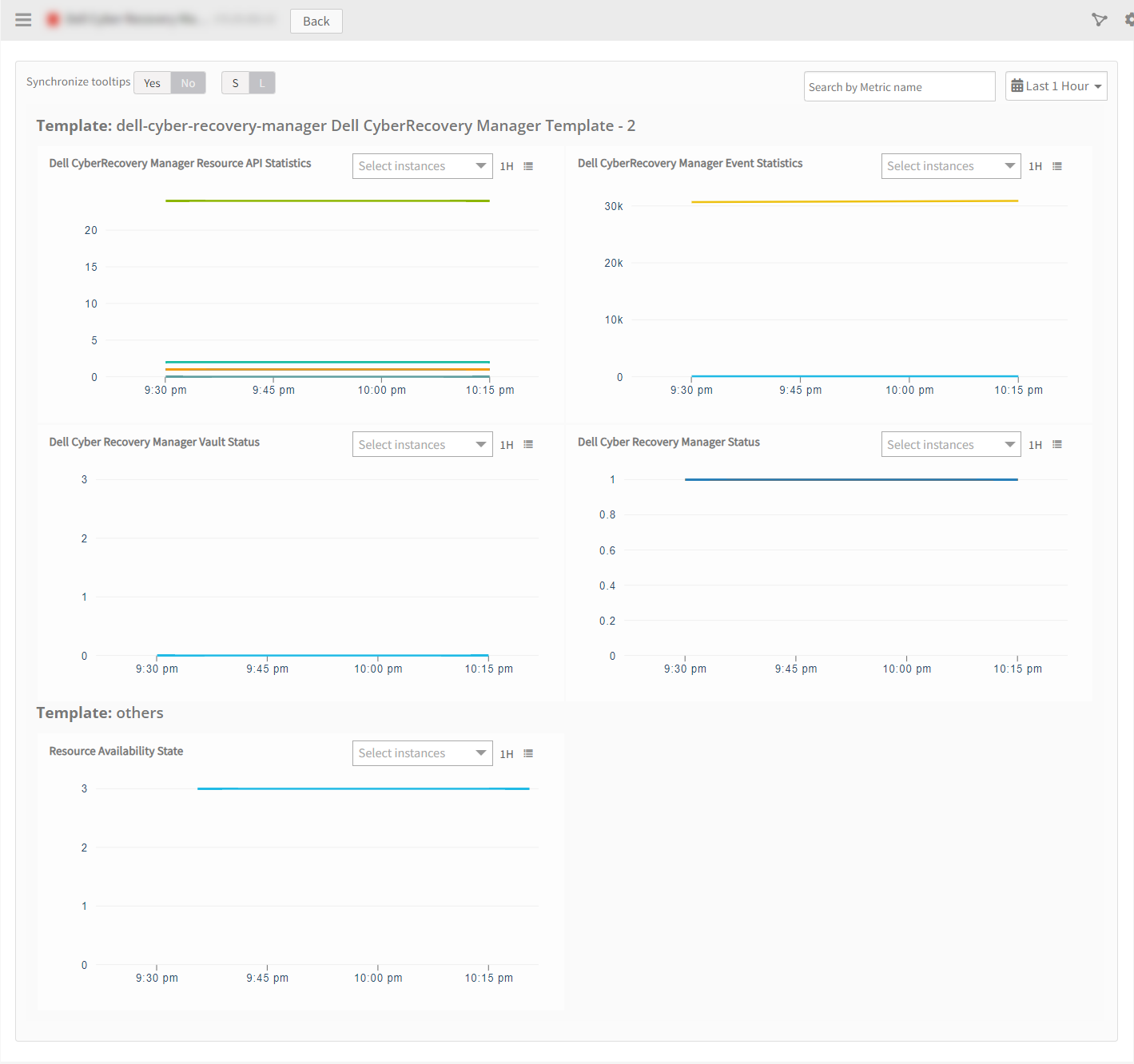Open Select instances for Resource API Statistics

coord(423,166)
